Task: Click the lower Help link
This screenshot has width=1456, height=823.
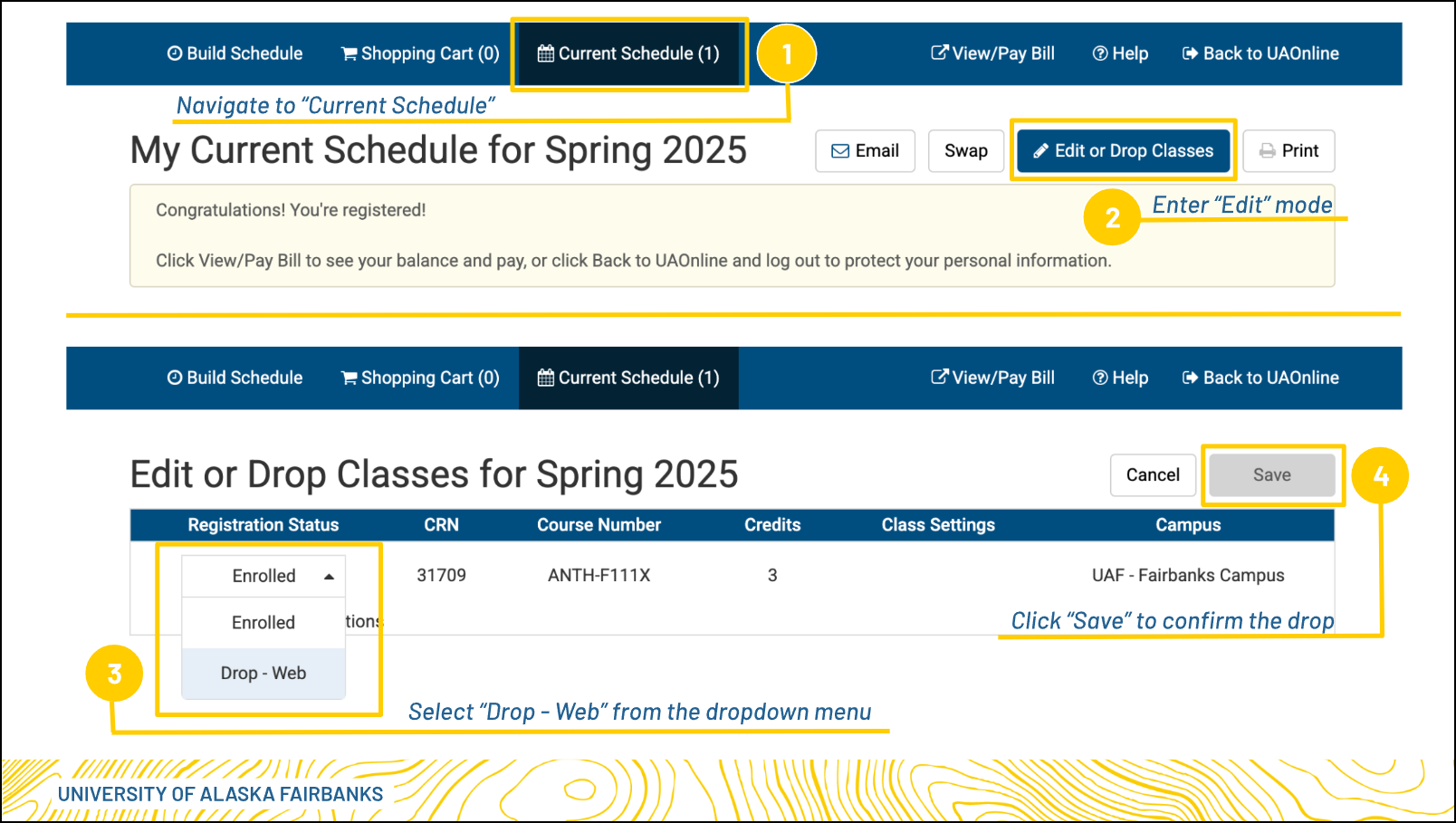Action: tap(1120, 378)
